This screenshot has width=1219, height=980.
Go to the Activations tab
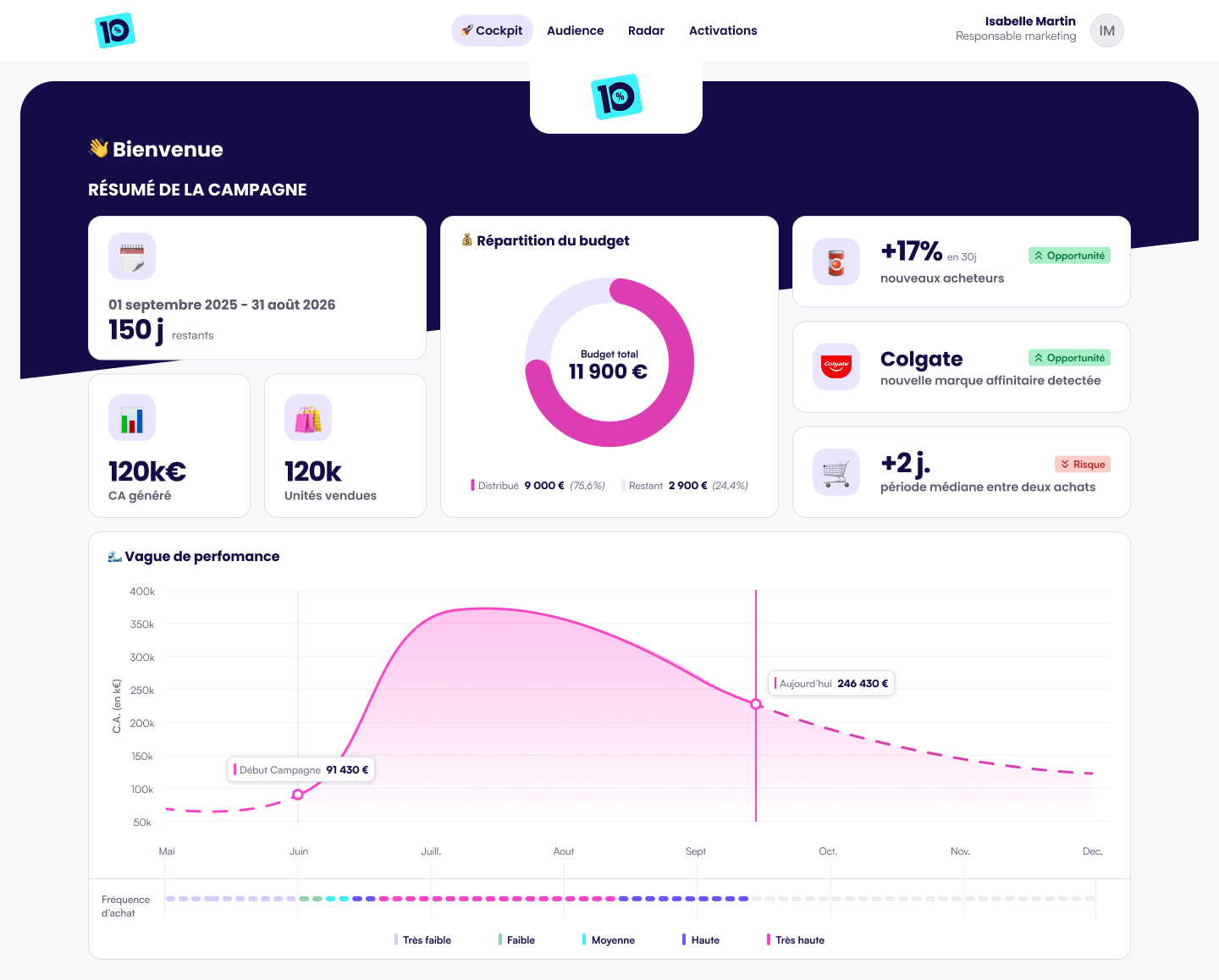tap(723, 30)
